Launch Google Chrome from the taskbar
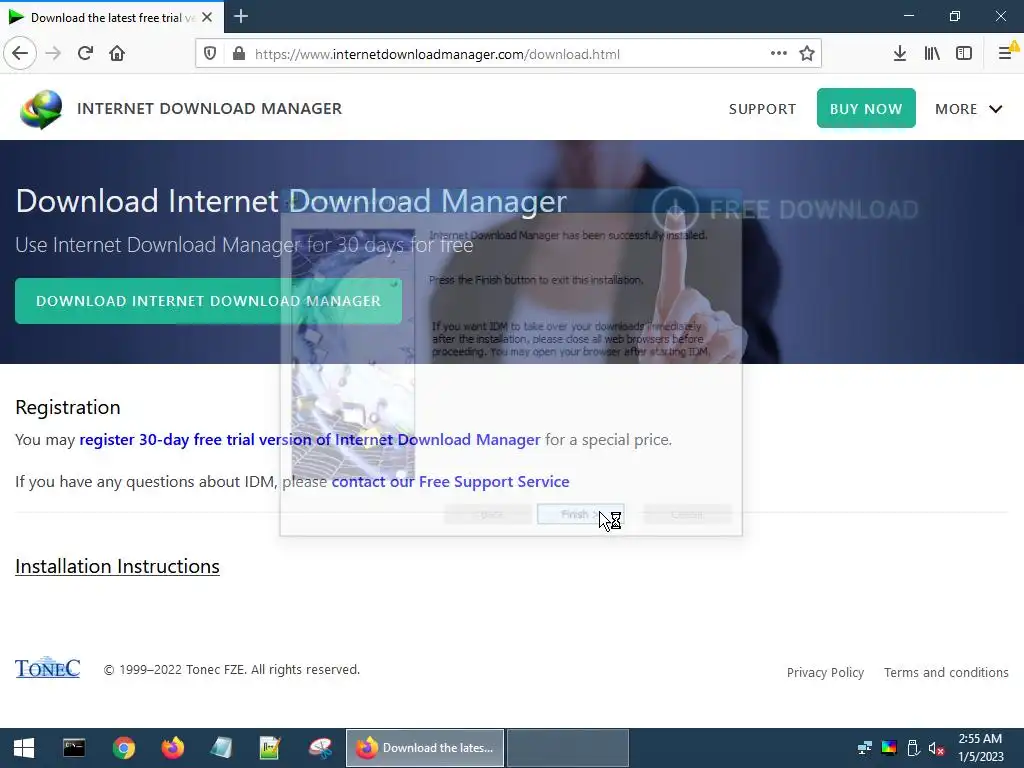 (123, 748)
